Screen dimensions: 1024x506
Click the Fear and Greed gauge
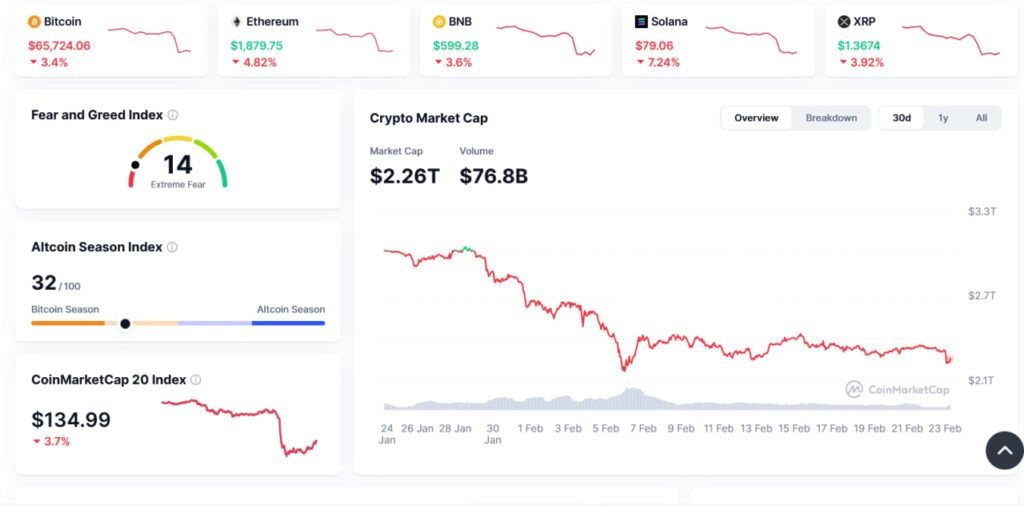pyautogui.click(x=178, y=162)
